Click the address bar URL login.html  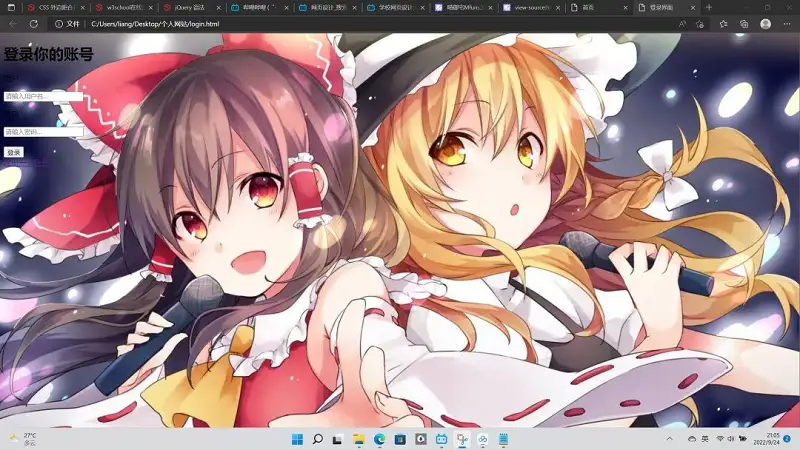point(155,24)
